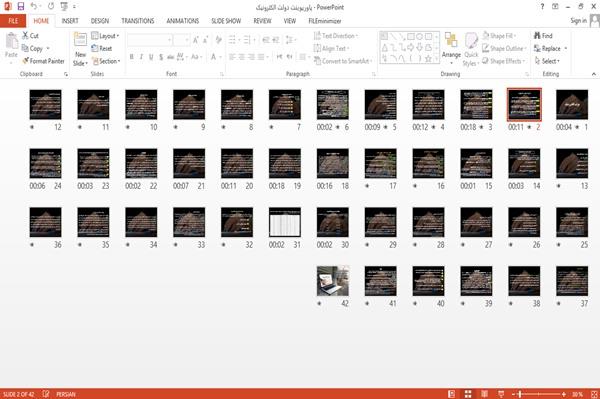Viewport: 600px width, 399px height.
Task: Click the Arrange button
Action: point(452,48)
